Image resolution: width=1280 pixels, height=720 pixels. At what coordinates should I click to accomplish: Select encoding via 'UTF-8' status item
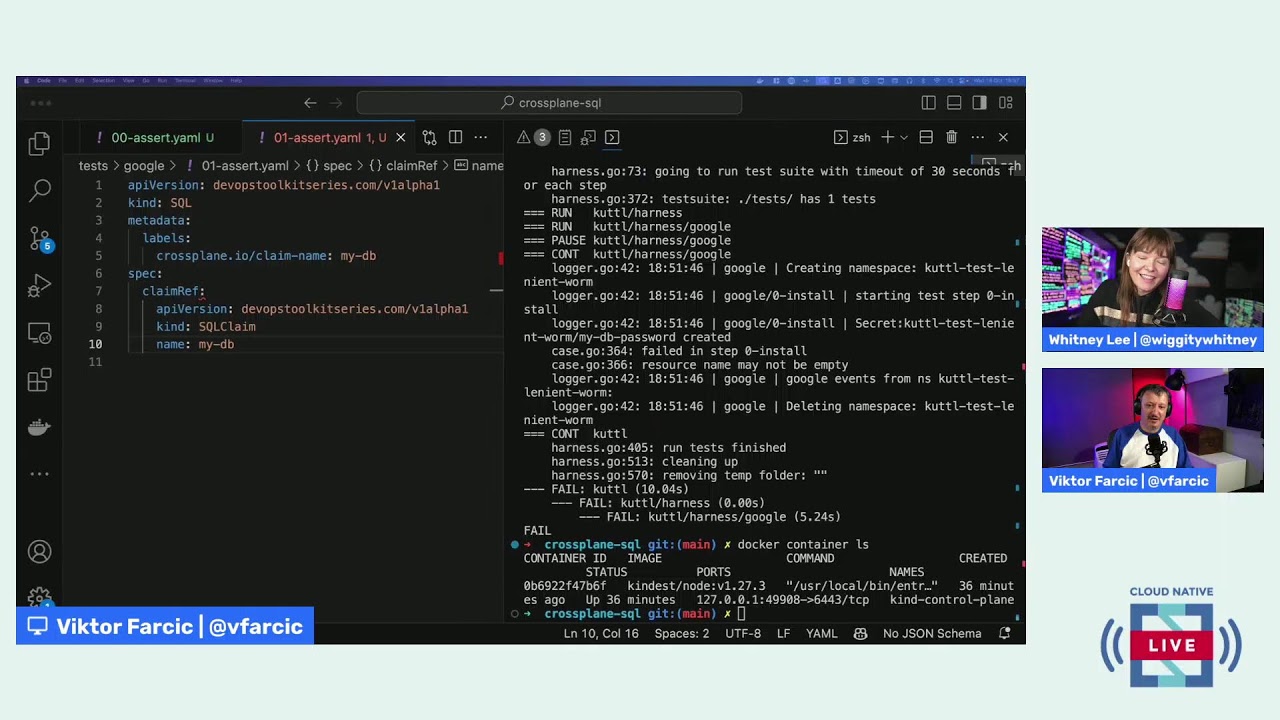pos(743,634)
